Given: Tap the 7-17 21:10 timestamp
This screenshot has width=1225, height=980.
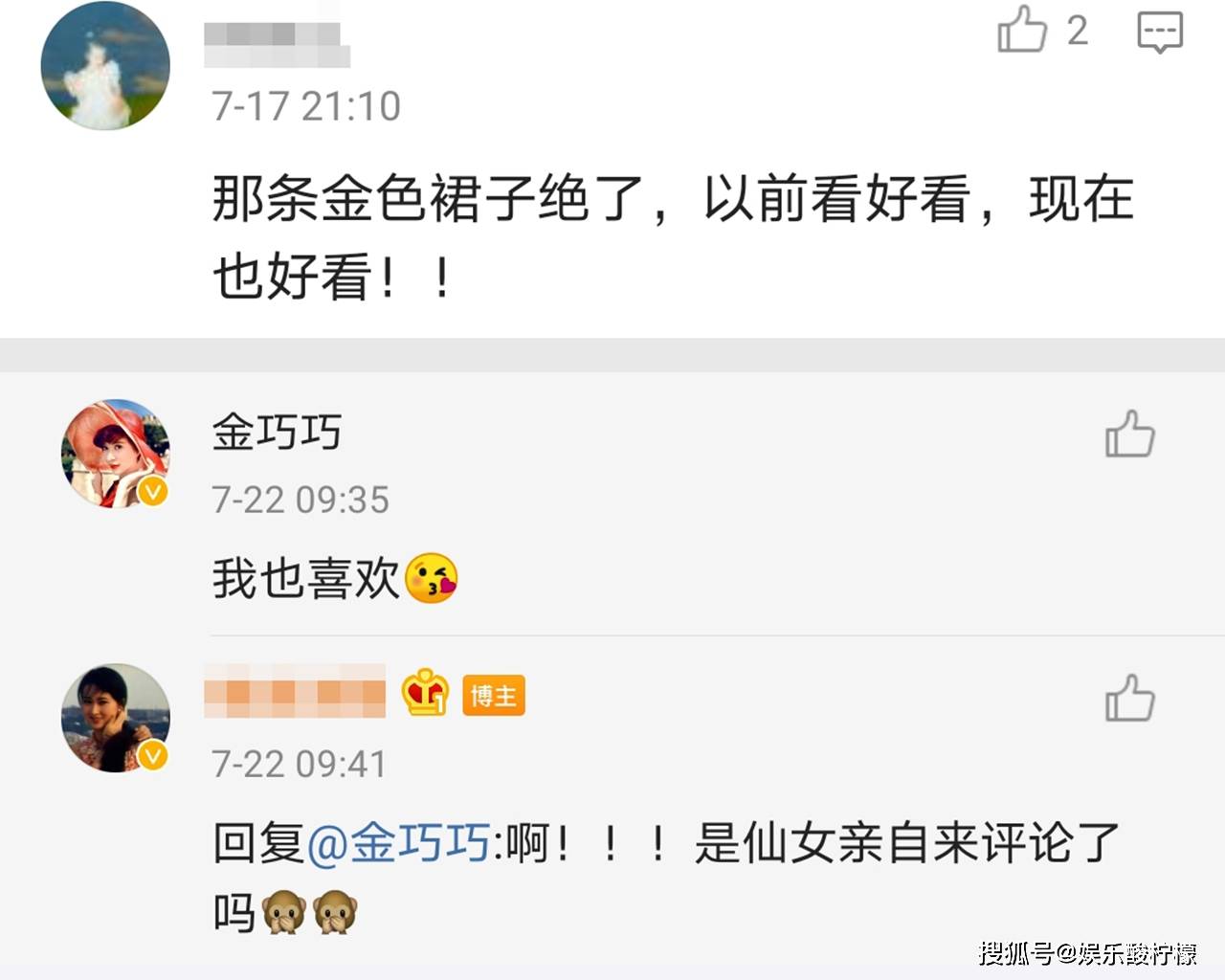Looking at the screenshot, I should [306, 106].
